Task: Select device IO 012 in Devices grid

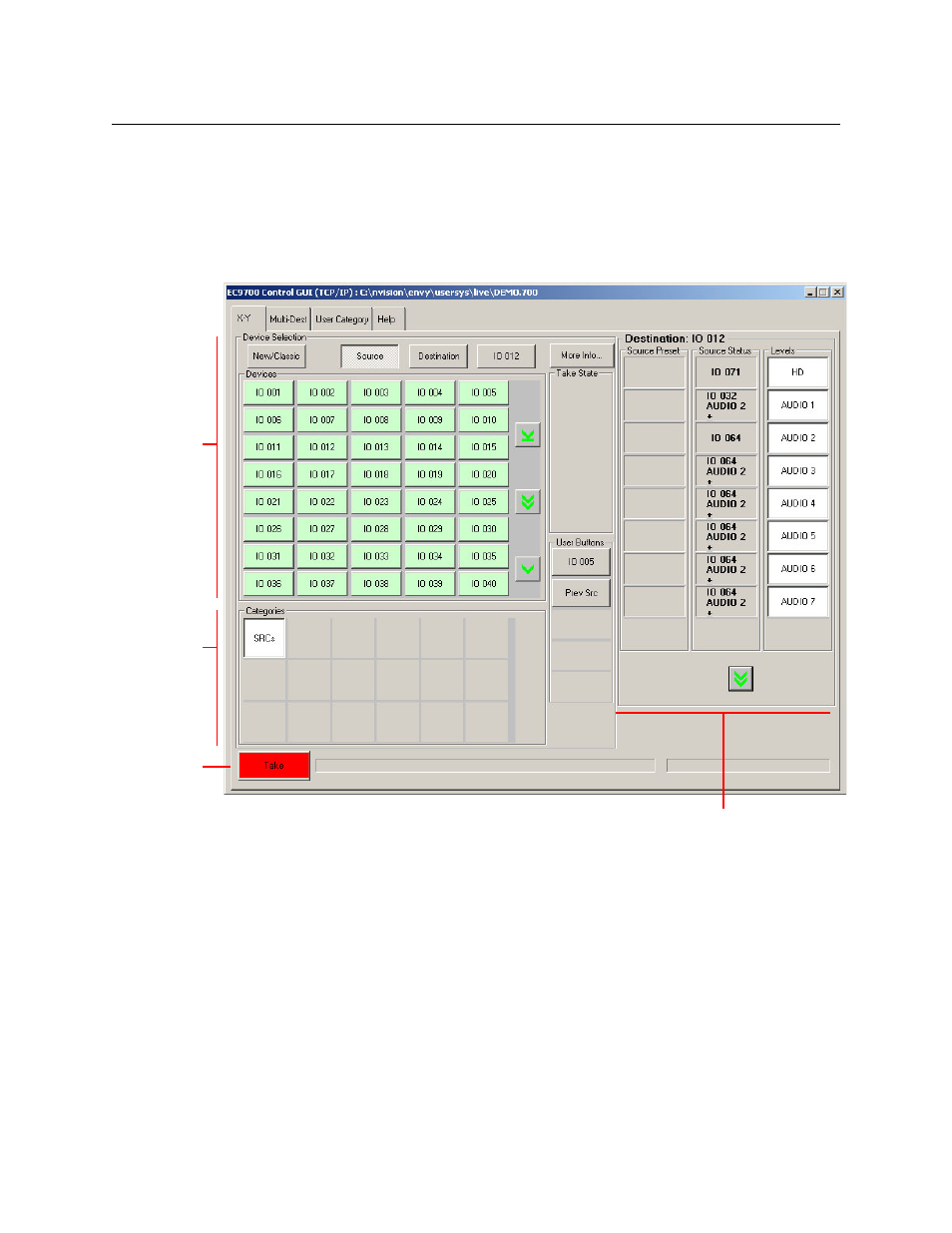Action: coord(321,447)
